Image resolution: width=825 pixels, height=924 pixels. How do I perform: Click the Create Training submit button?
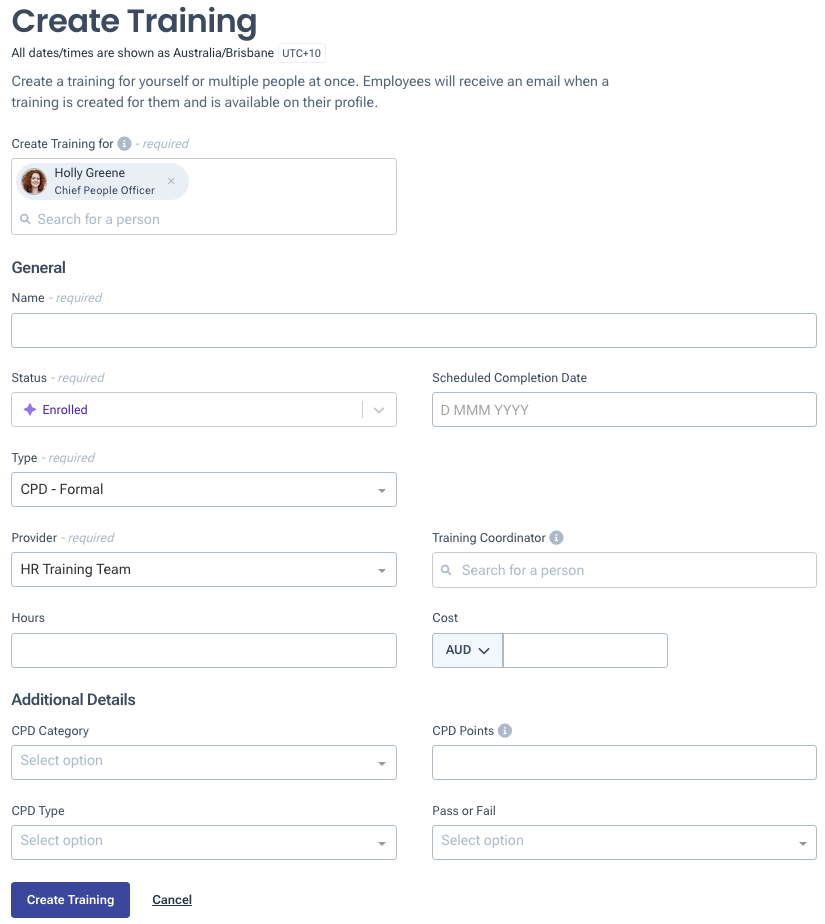(x=70, y=899)
